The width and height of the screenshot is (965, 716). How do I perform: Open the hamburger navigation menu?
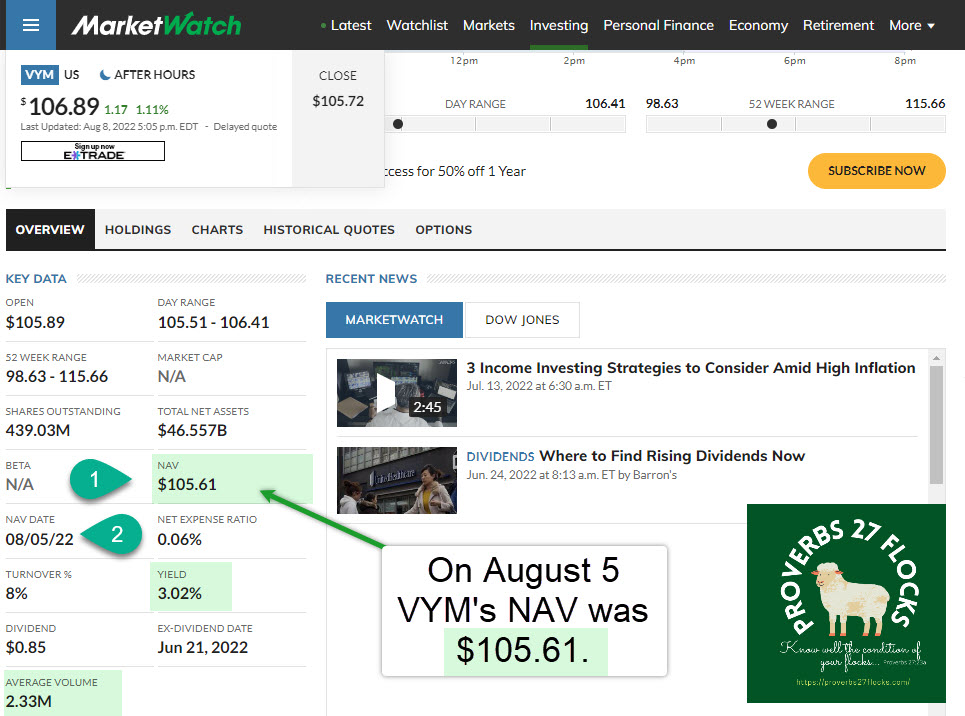coord(30,25)
